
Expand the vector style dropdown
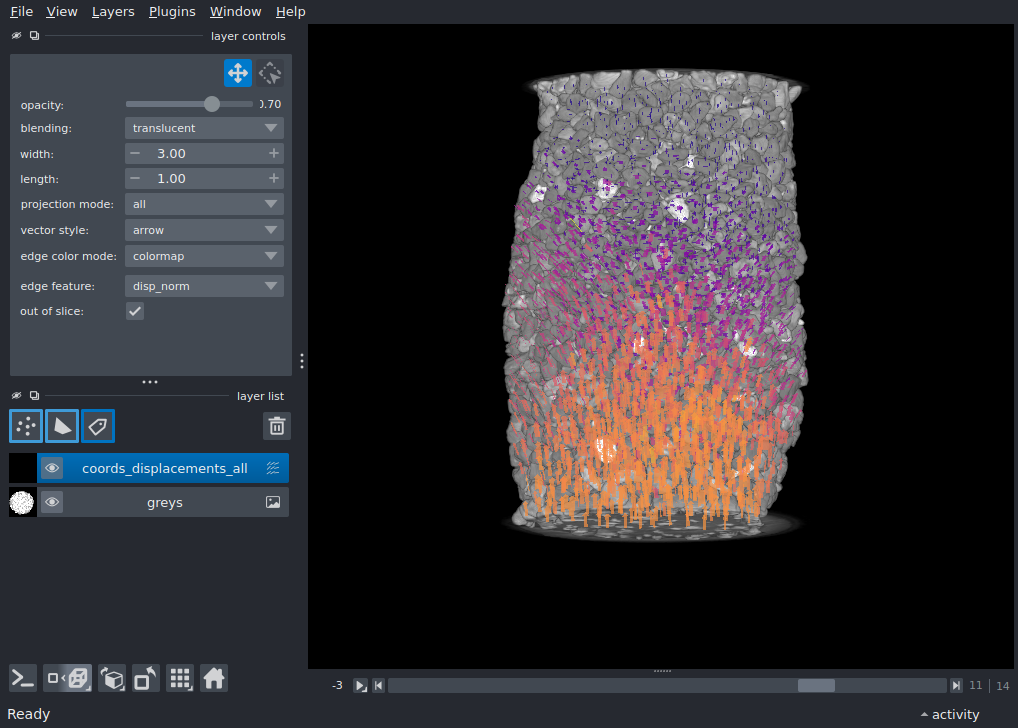tap(204, 230)
